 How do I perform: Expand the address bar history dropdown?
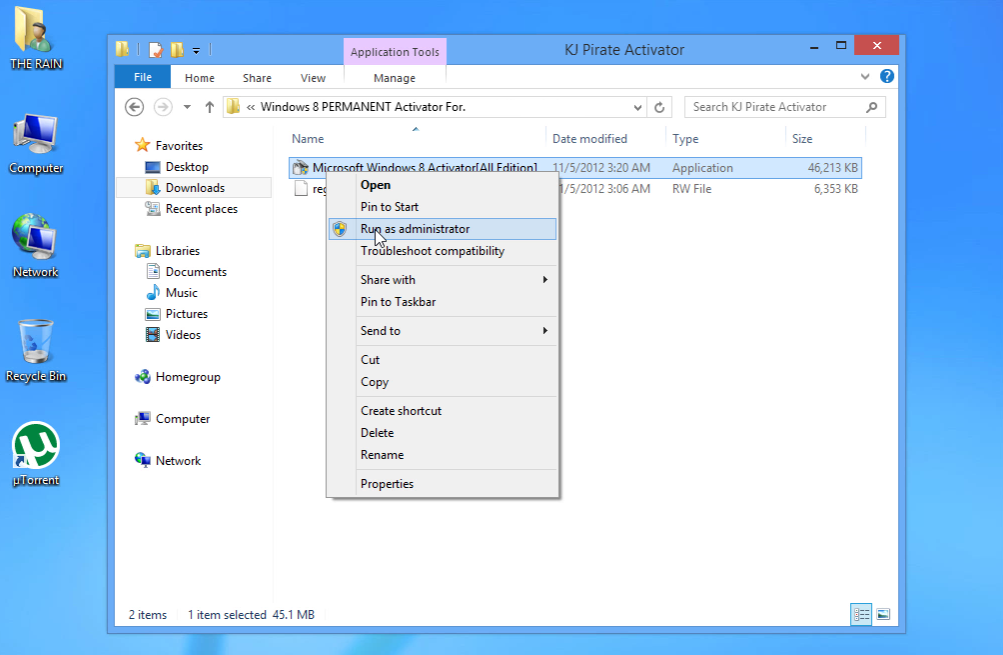(637, 107)
